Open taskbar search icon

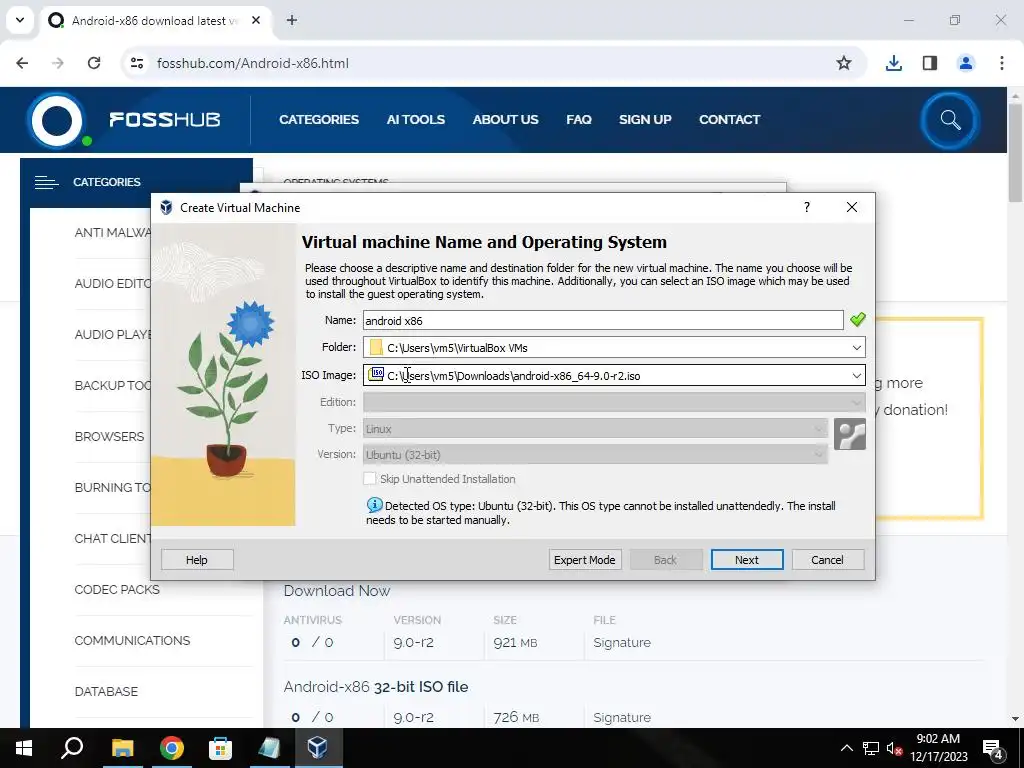coord(72,748)
